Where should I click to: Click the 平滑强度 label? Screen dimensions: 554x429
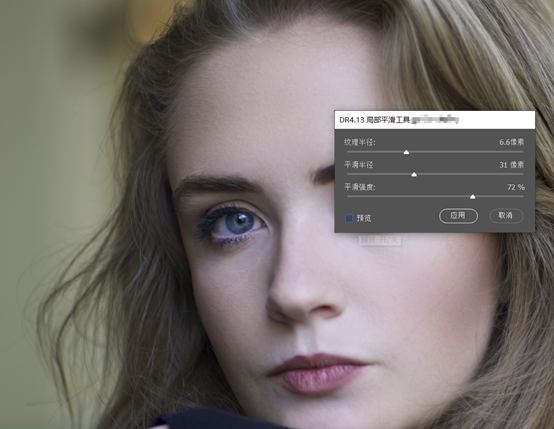coord(360,187)
